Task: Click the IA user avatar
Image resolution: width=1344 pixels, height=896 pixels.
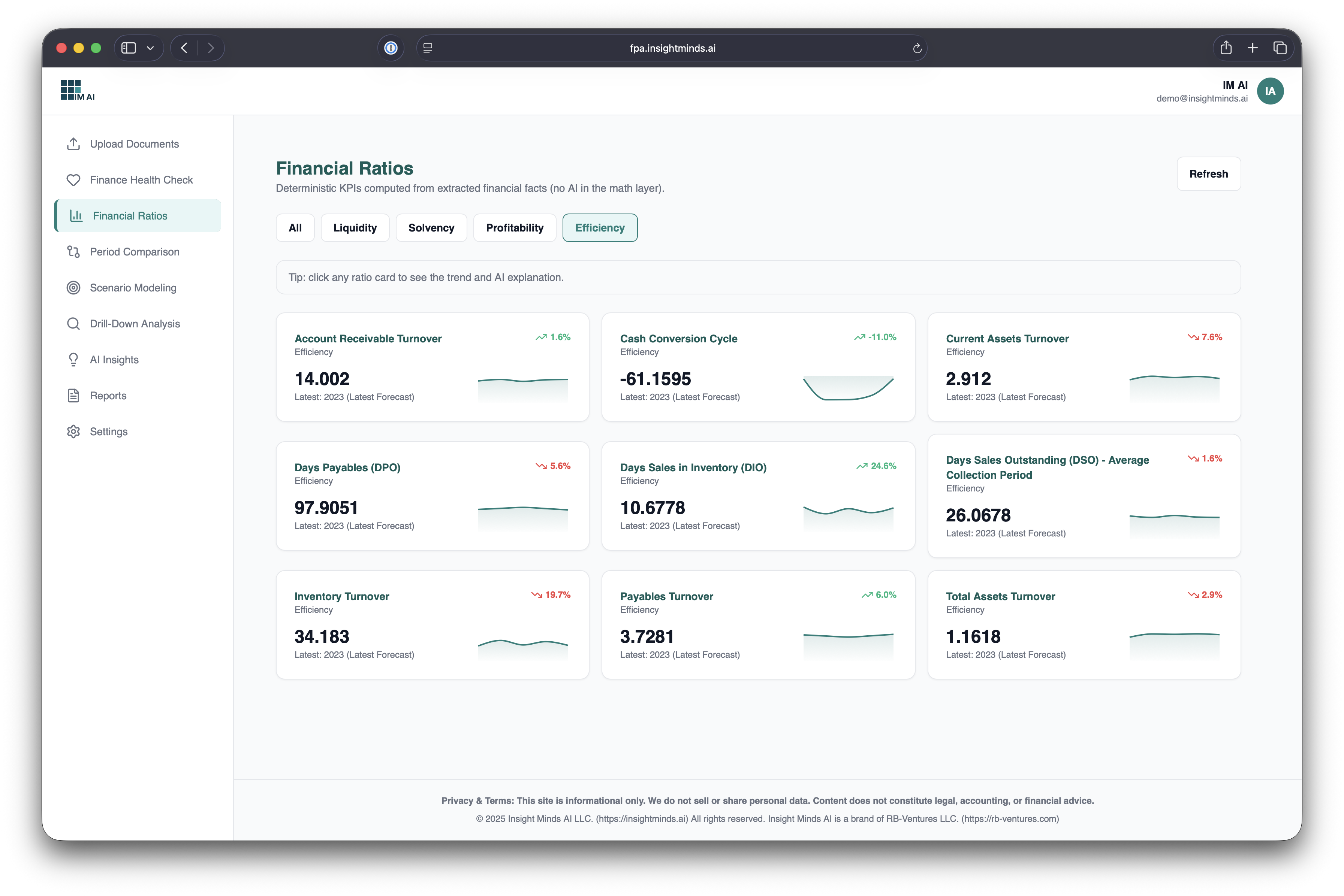Action: click(x=1270, y=91)
